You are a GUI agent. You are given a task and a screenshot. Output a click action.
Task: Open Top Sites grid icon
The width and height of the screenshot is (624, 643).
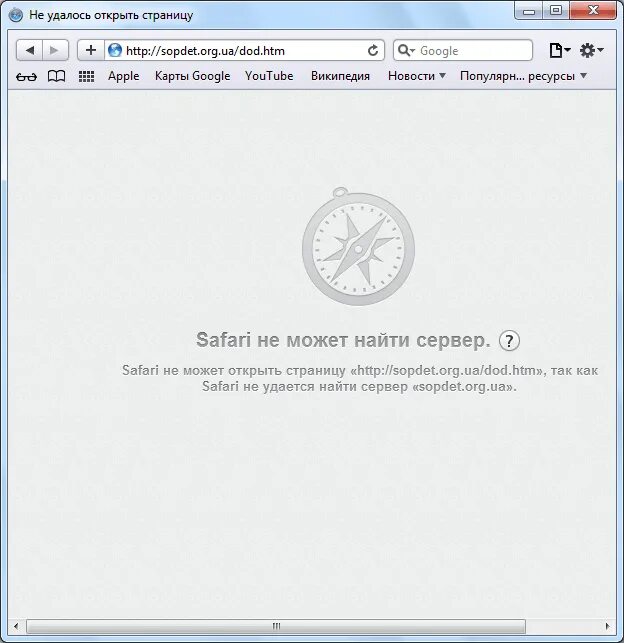(x=86, y=76)
